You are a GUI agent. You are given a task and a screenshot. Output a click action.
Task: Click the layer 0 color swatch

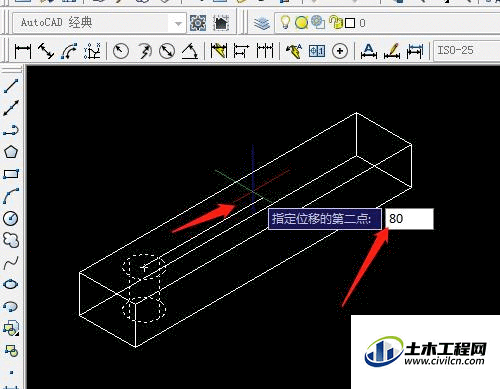(x=350, y=23)
